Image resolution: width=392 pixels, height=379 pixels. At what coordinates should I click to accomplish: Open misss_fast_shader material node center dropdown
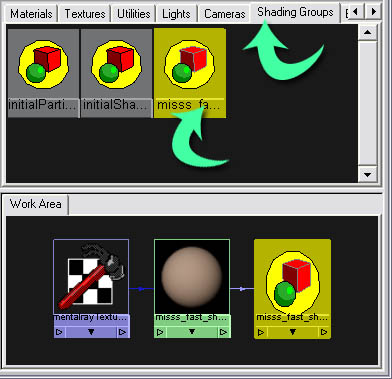click(192, 332)
